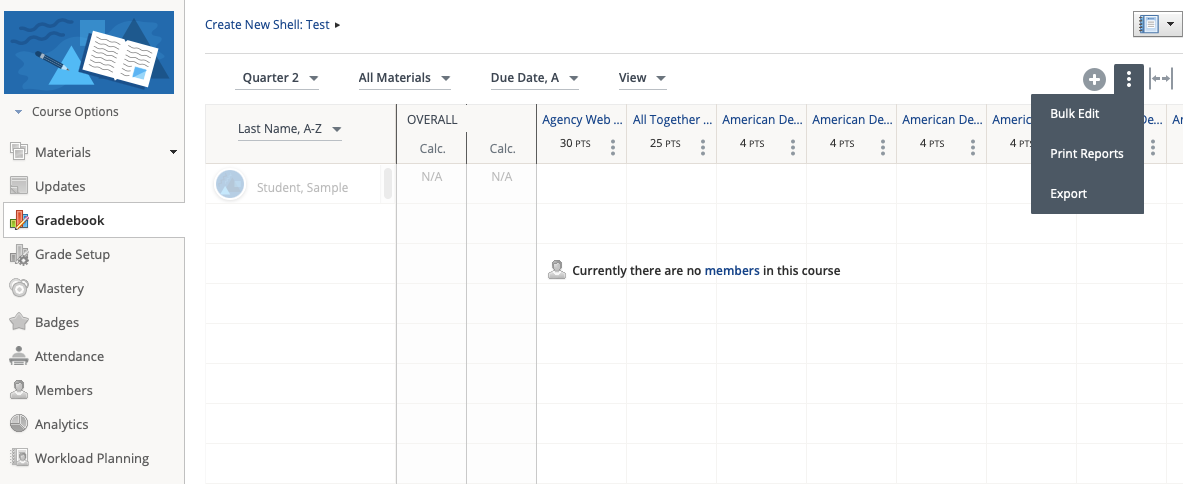
Task: Click the Updates sidebar icon
Action: pyautogui.click(x=18, y=186)
